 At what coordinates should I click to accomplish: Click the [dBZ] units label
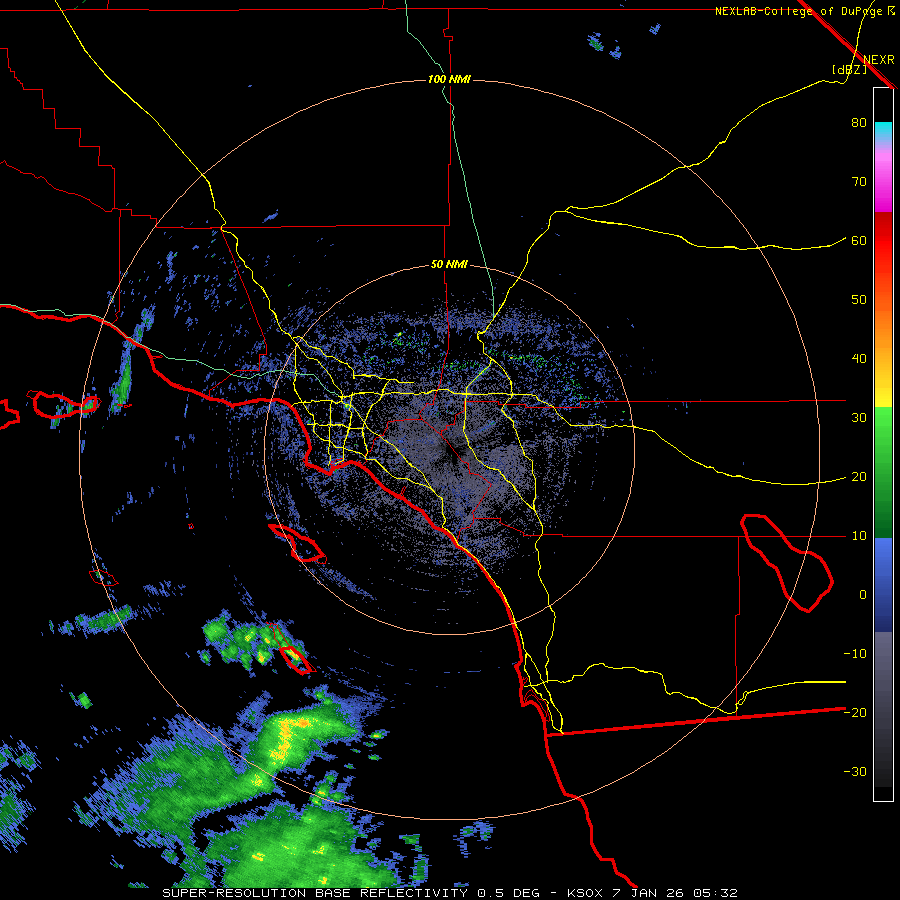[x=849, y=69]
